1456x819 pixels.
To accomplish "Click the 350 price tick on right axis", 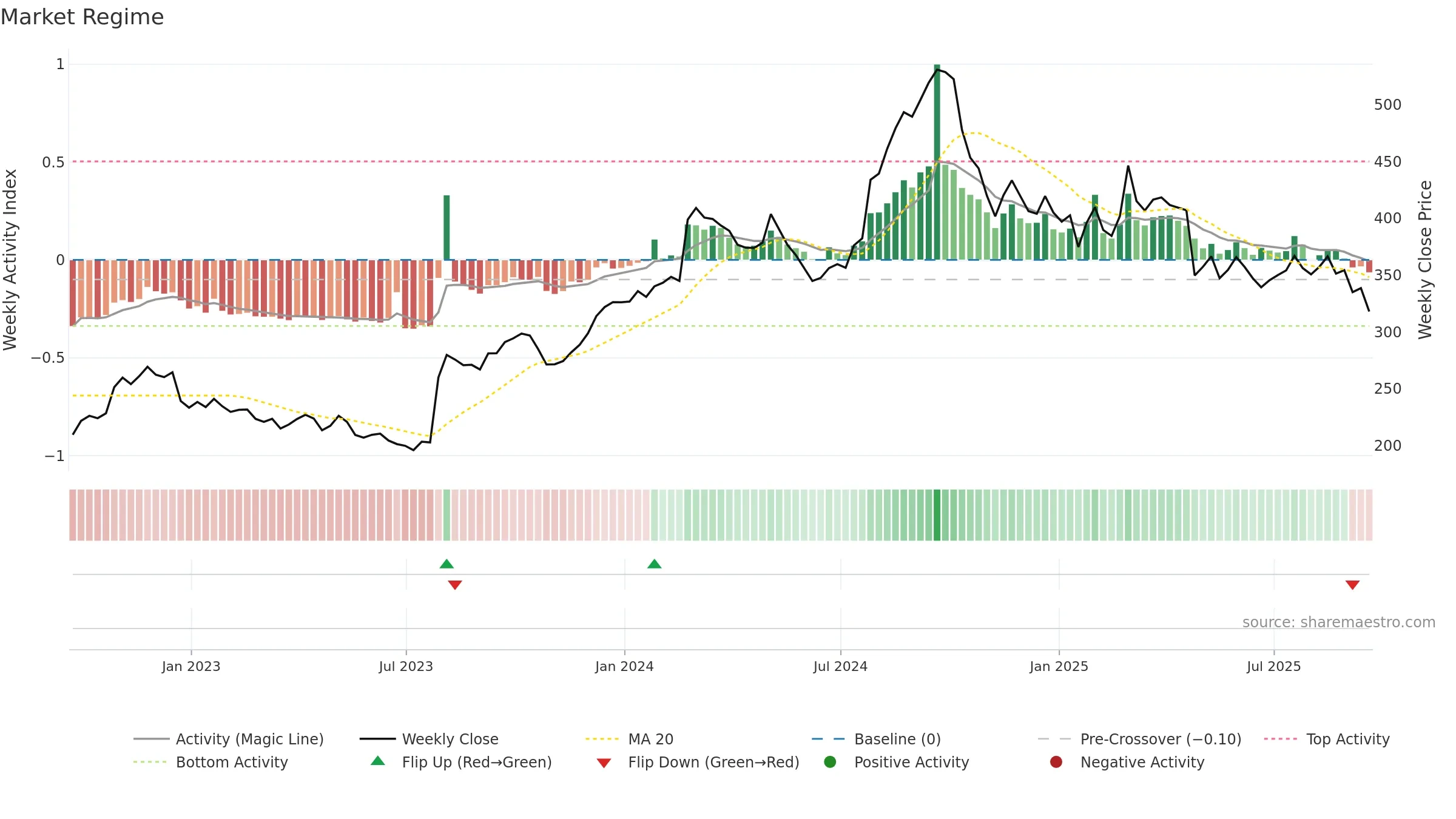I will click(x=1387, y=275).
